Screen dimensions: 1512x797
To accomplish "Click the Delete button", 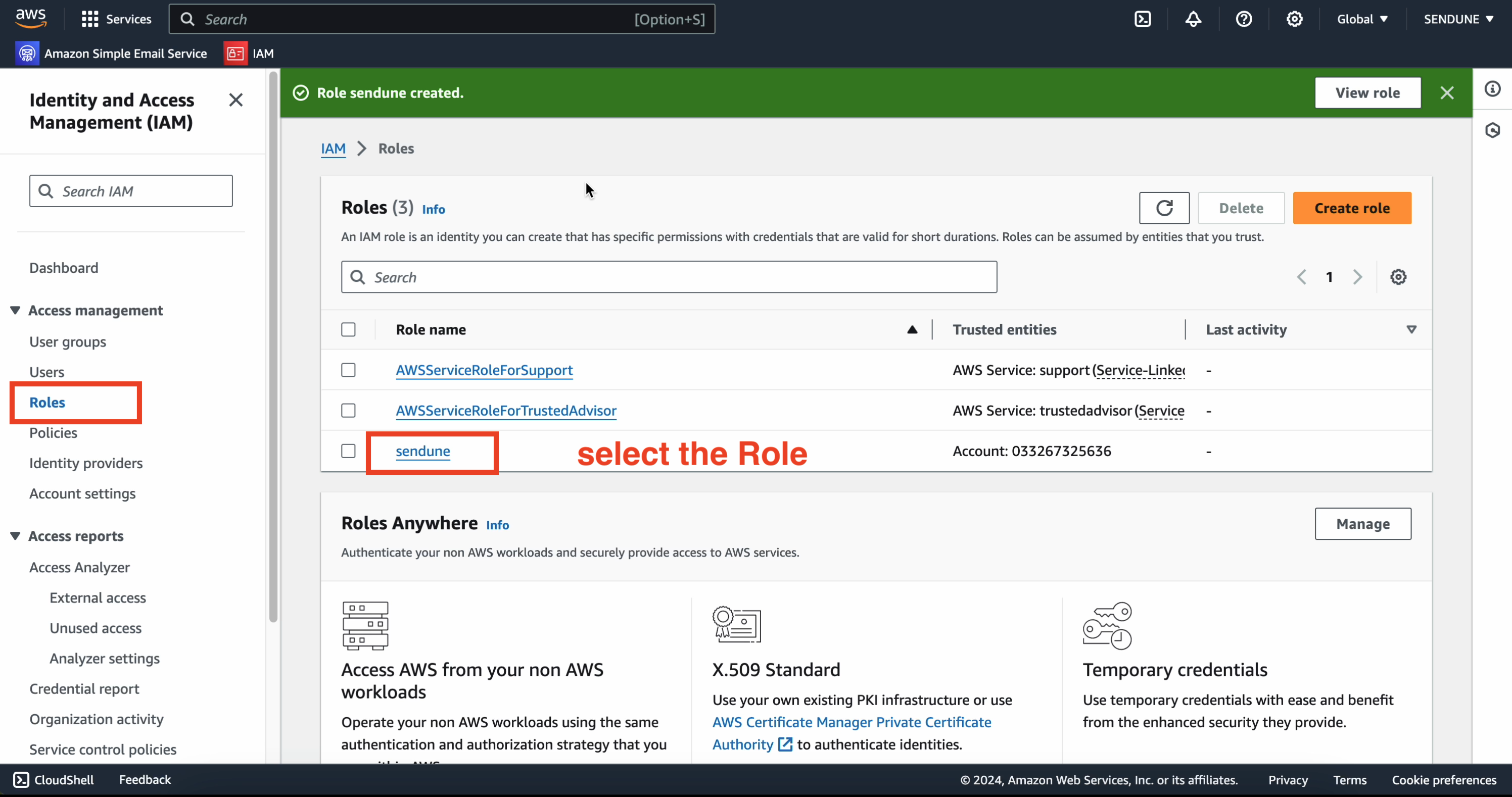I will click(x=1241, y=208).
